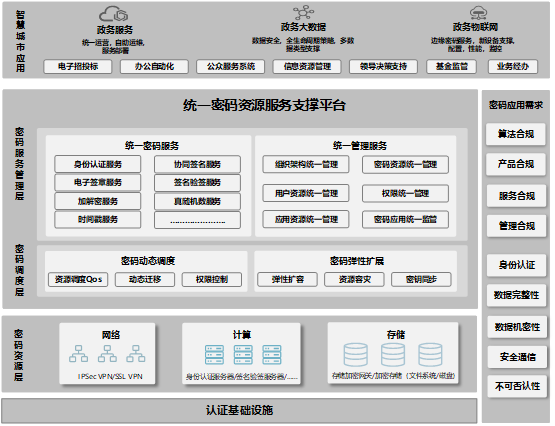Select the 电子招投标 box
Viewport: 555px width, 426px height.
(78, 67)
